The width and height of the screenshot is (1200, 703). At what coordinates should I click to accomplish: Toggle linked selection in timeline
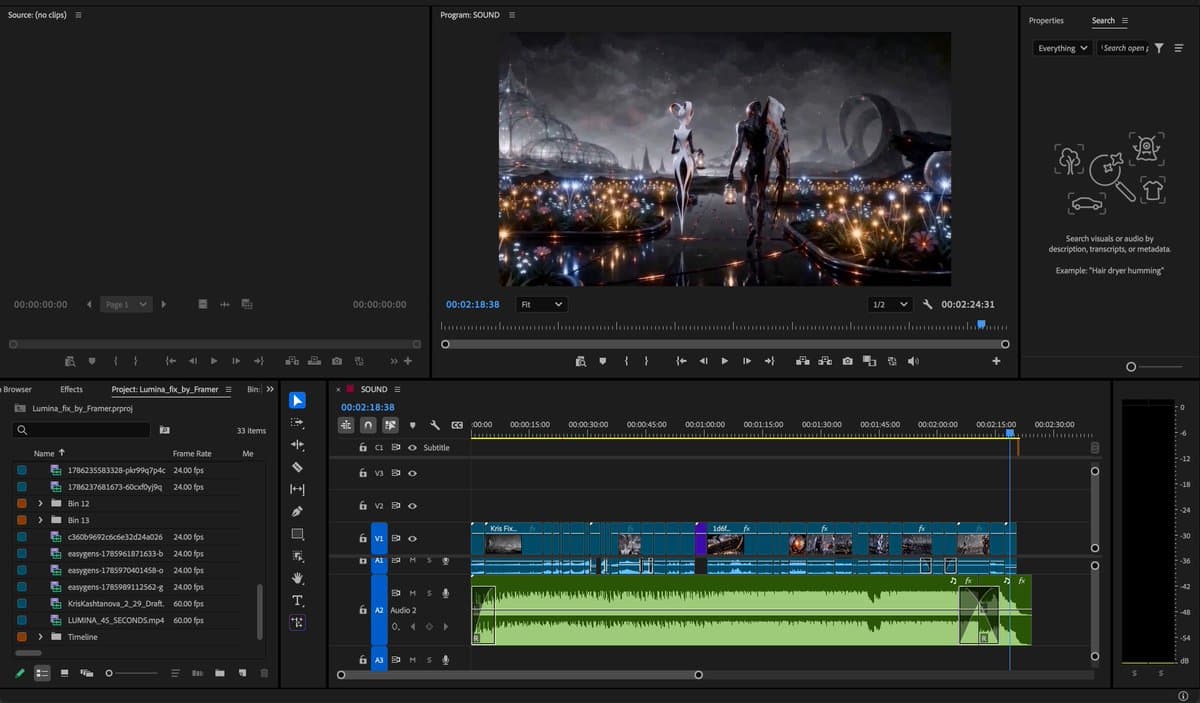pos(390,425)
